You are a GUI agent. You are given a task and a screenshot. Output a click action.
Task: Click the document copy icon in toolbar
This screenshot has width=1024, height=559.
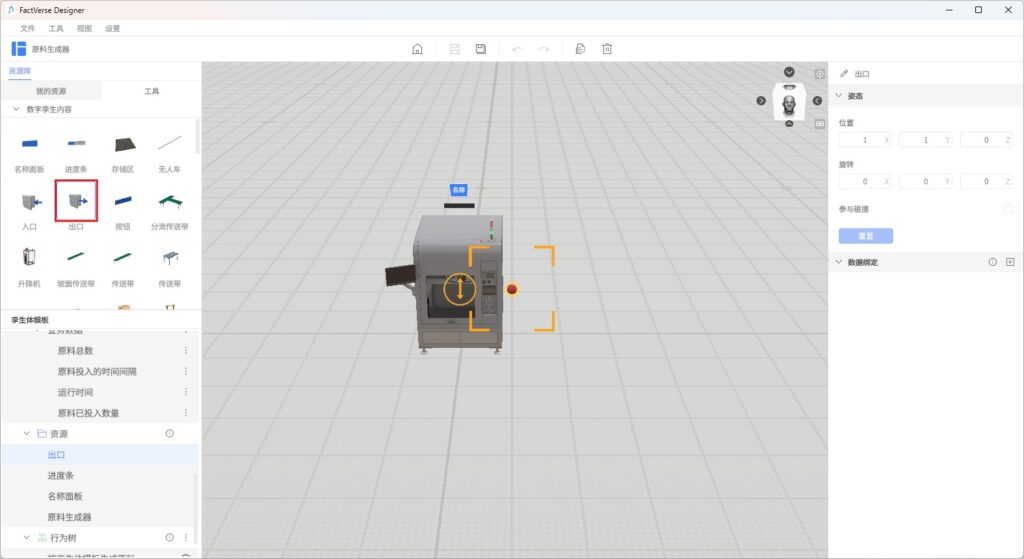(x=580, y=49)
